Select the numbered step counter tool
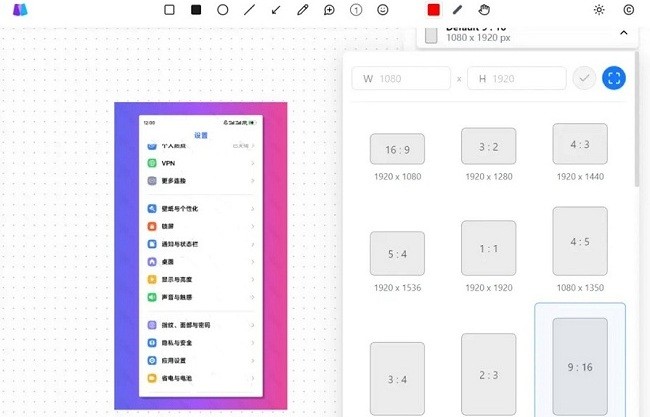Viewport: 650px width, 417px height. tap(356, 10)
